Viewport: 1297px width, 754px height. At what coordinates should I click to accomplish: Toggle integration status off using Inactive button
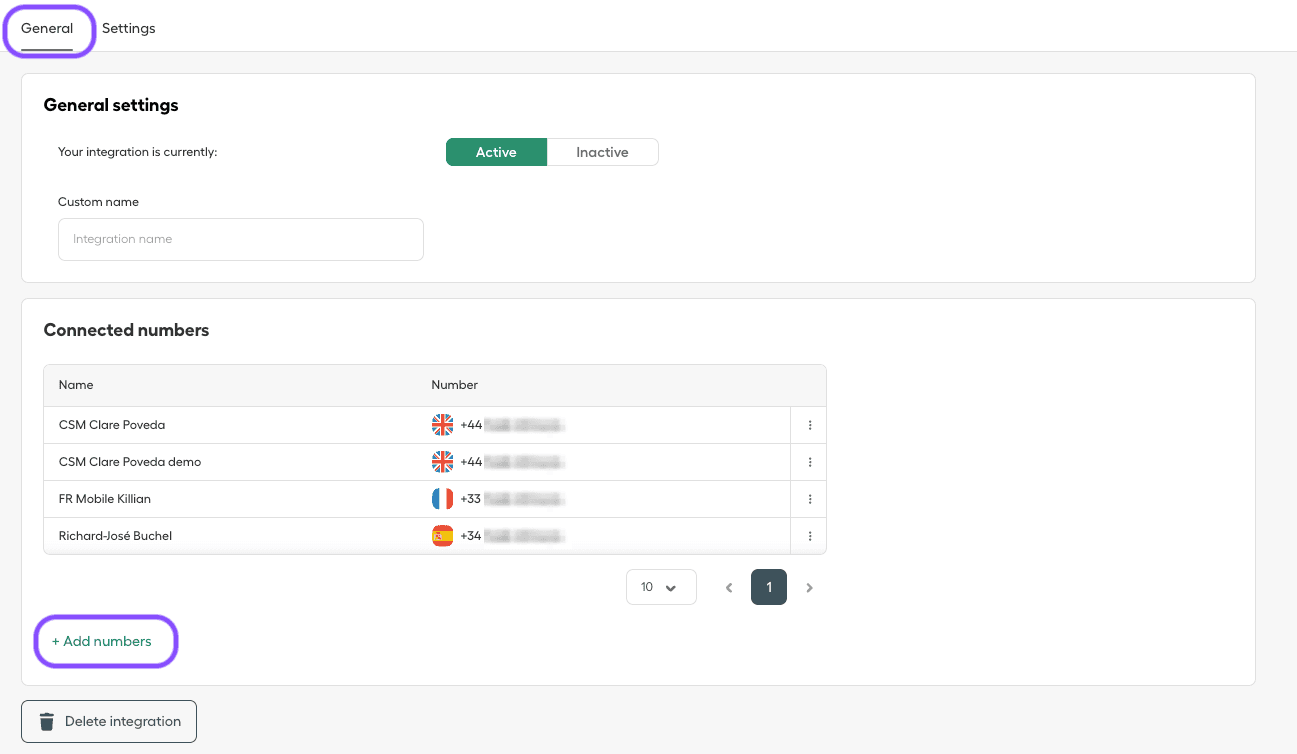(x=602, y=151)
